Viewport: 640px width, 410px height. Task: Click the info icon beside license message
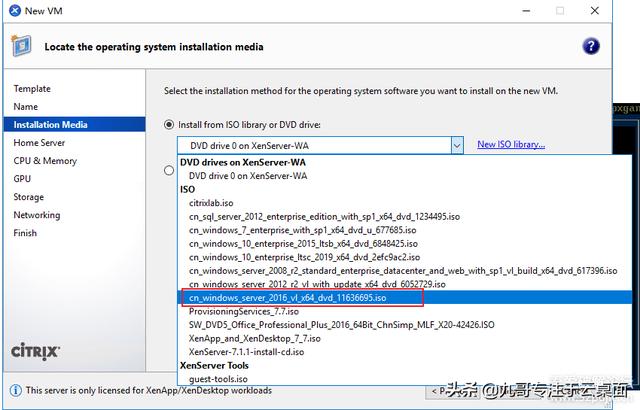(x=15, y=390)
